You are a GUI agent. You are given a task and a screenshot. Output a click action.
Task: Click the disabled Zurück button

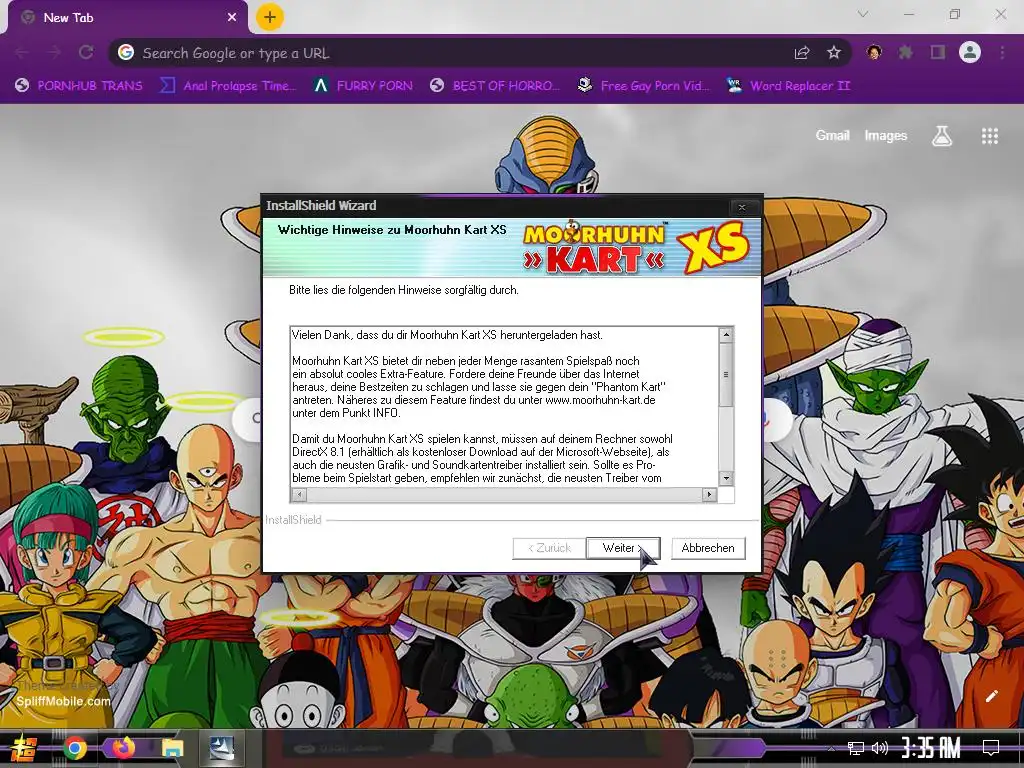pos(549,548)
